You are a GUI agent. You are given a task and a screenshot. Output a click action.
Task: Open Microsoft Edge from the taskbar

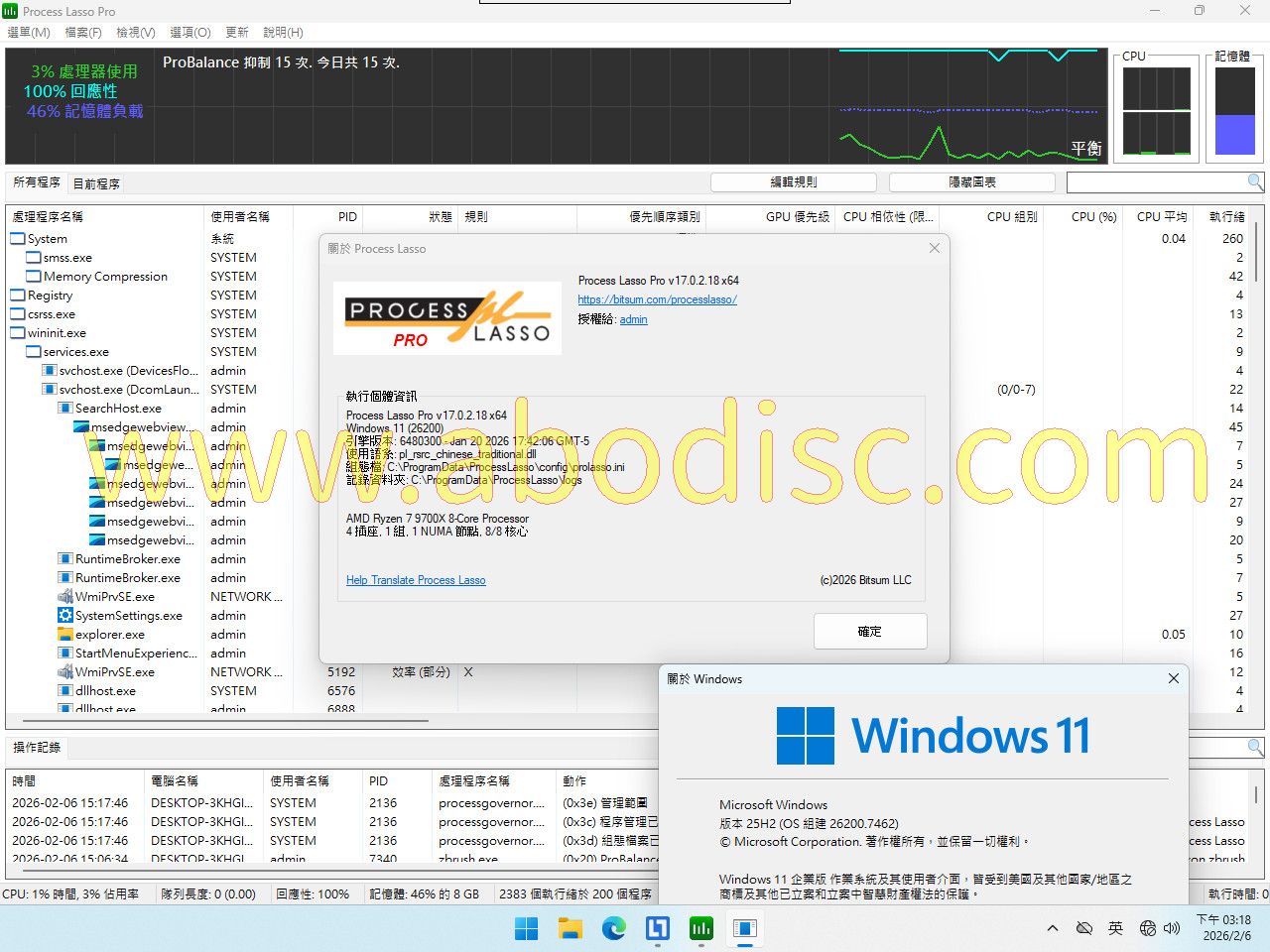614,929
